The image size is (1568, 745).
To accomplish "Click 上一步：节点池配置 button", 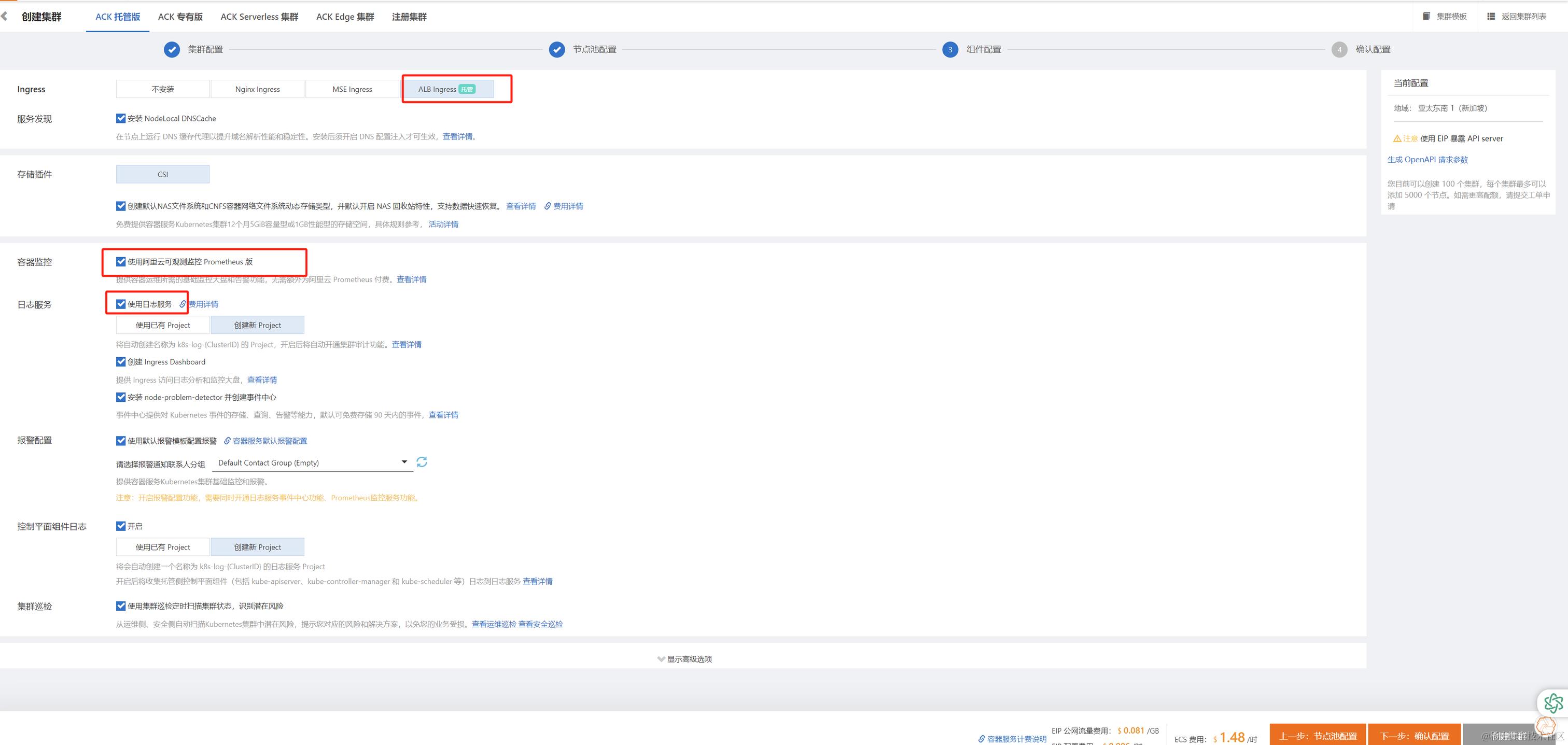I will tap(1318, 735).
